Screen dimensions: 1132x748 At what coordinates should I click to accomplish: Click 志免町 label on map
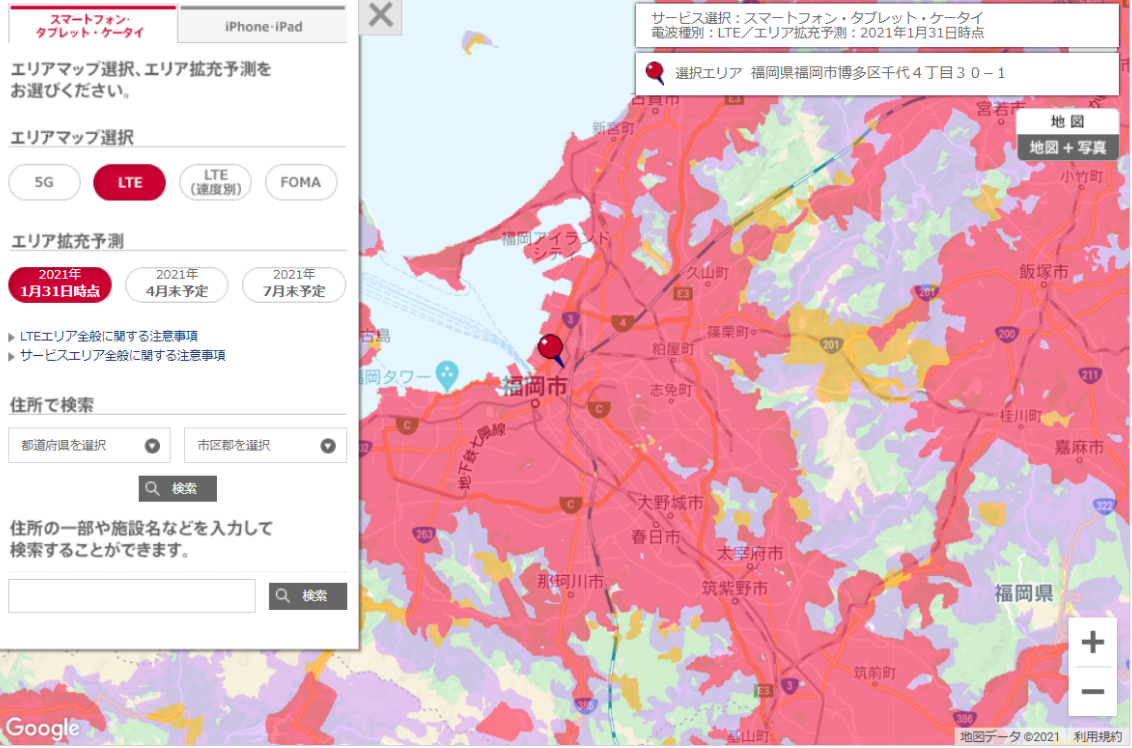[671, 391]
